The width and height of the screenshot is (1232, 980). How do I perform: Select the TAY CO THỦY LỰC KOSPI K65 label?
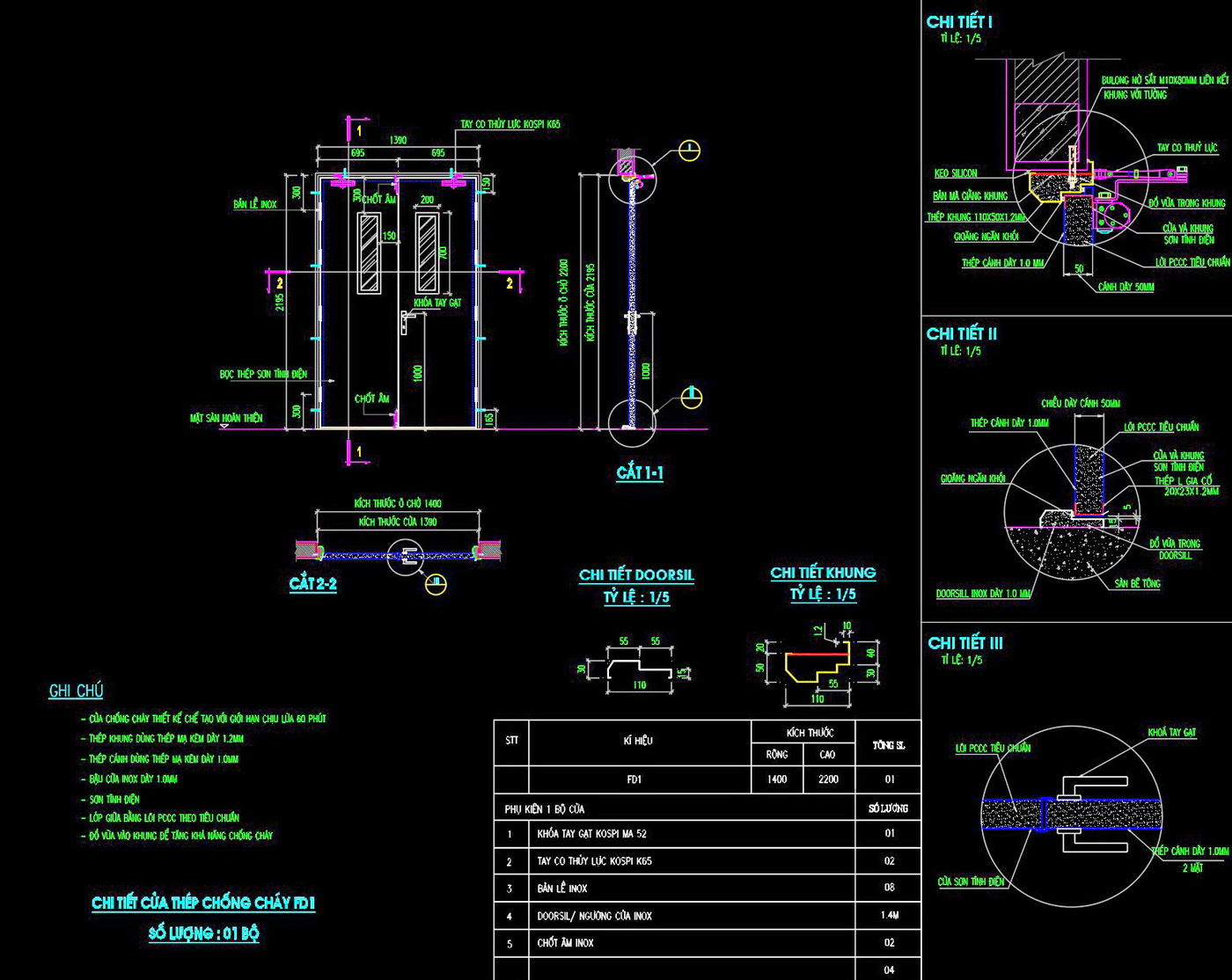pos(510,124)
